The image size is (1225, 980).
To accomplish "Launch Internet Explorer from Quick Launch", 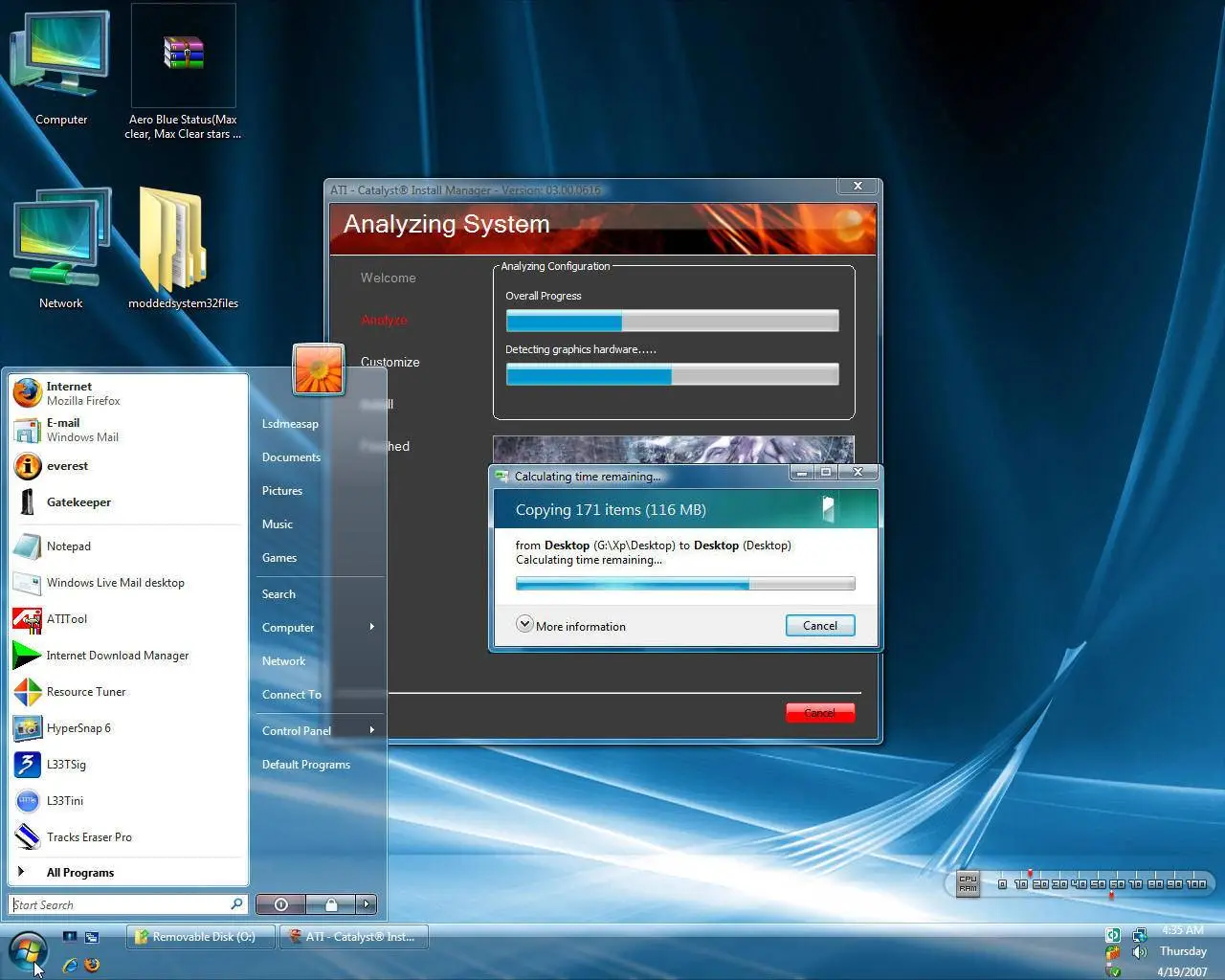I will pos(69,965).
